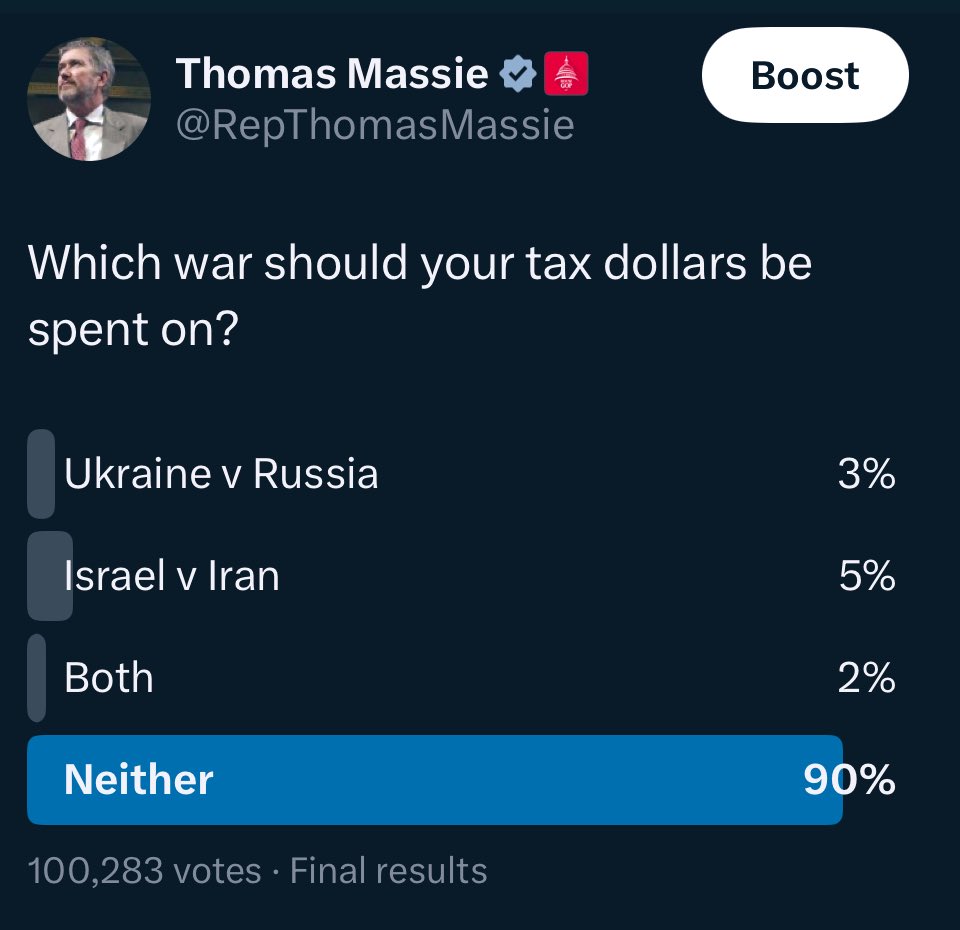This screenshot has width=960, height=930.
Task: Click the 5% result percentage
Action: coord(866,576)
